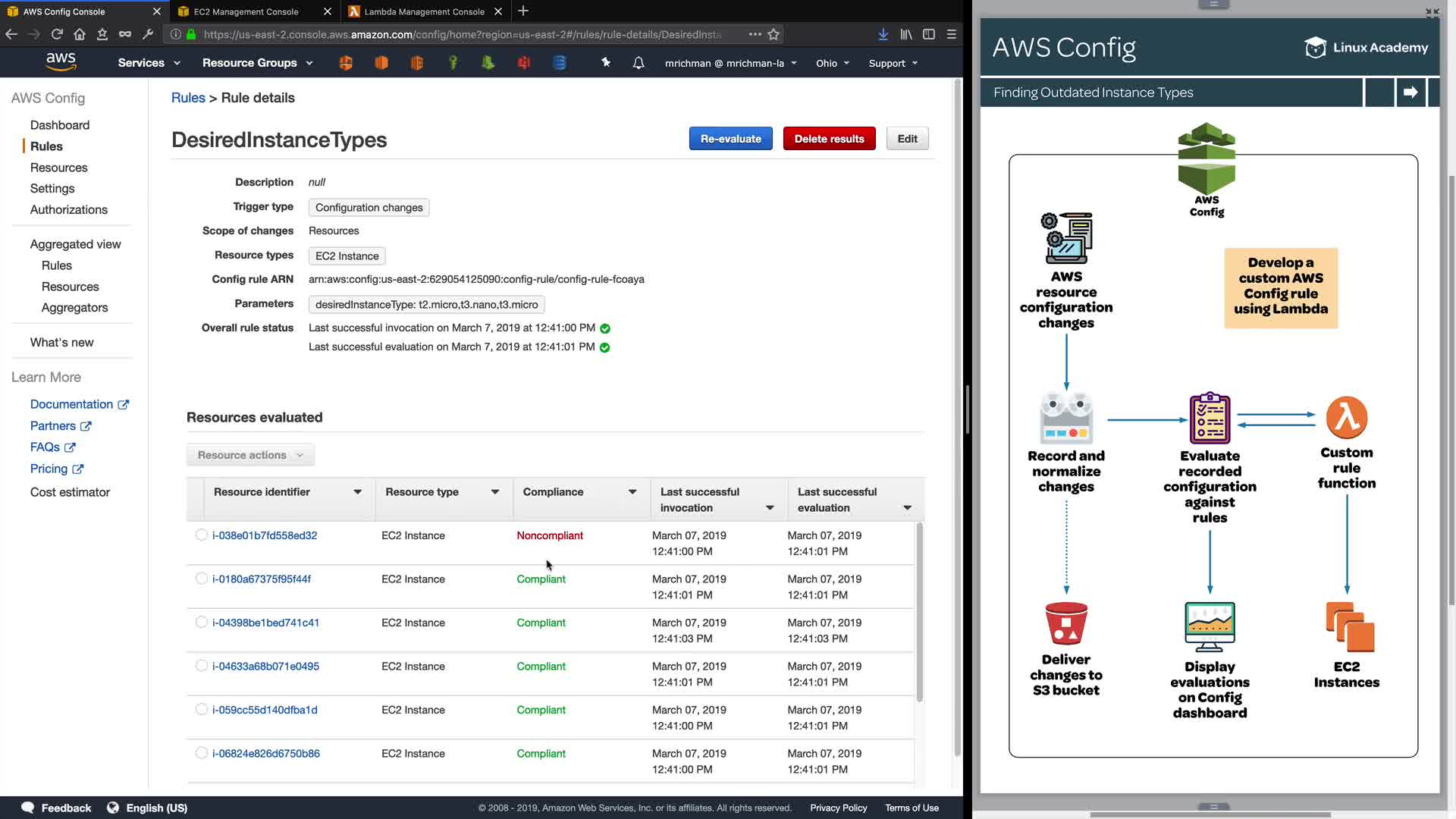Select radio button for i-038e01b7fd558ed32

click(x=201, y=535)
